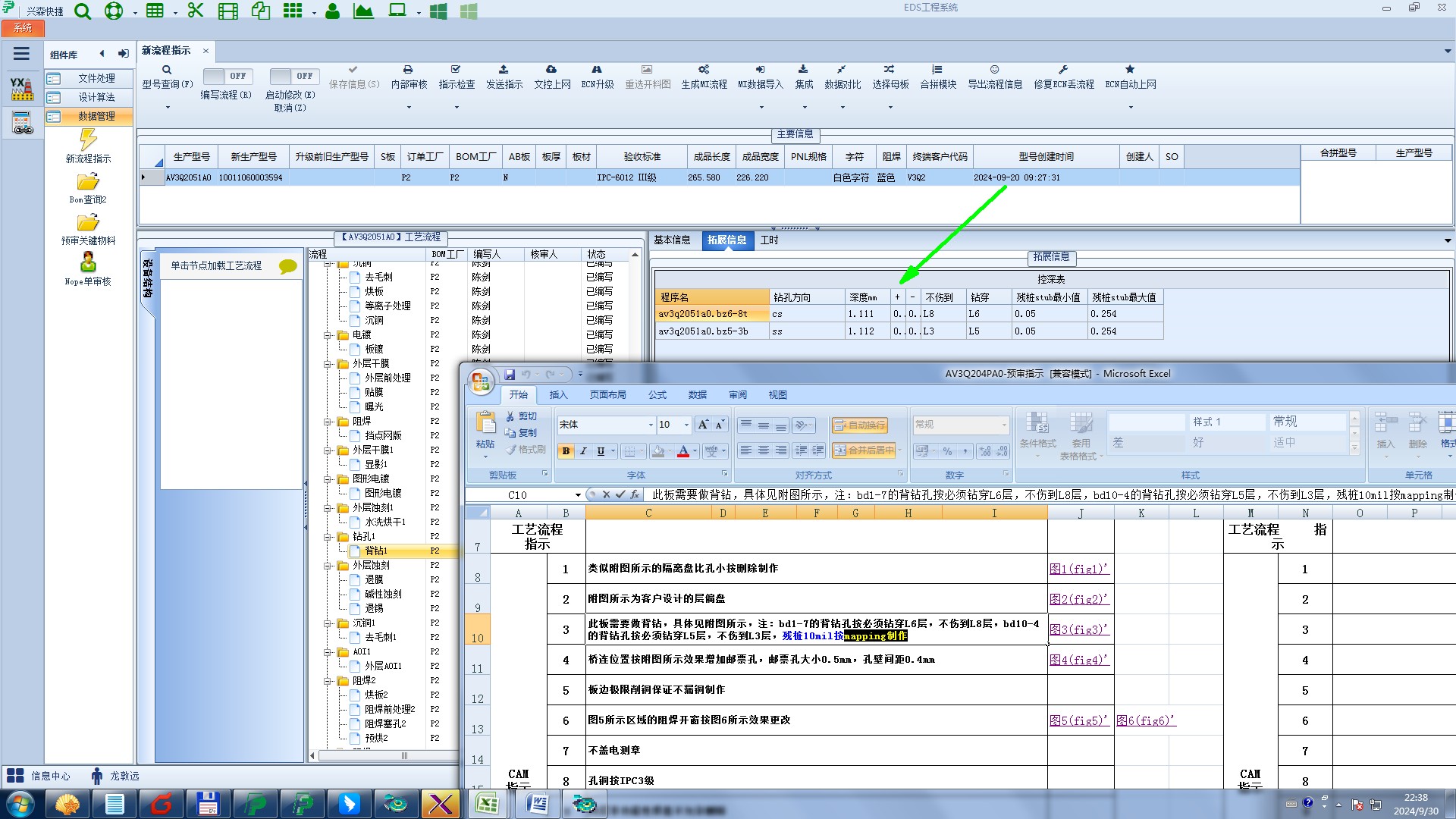Viewport: 1456px width, 819px height.
Task: Click the ECN升级 toolbar icon
Action: (597, 70)
